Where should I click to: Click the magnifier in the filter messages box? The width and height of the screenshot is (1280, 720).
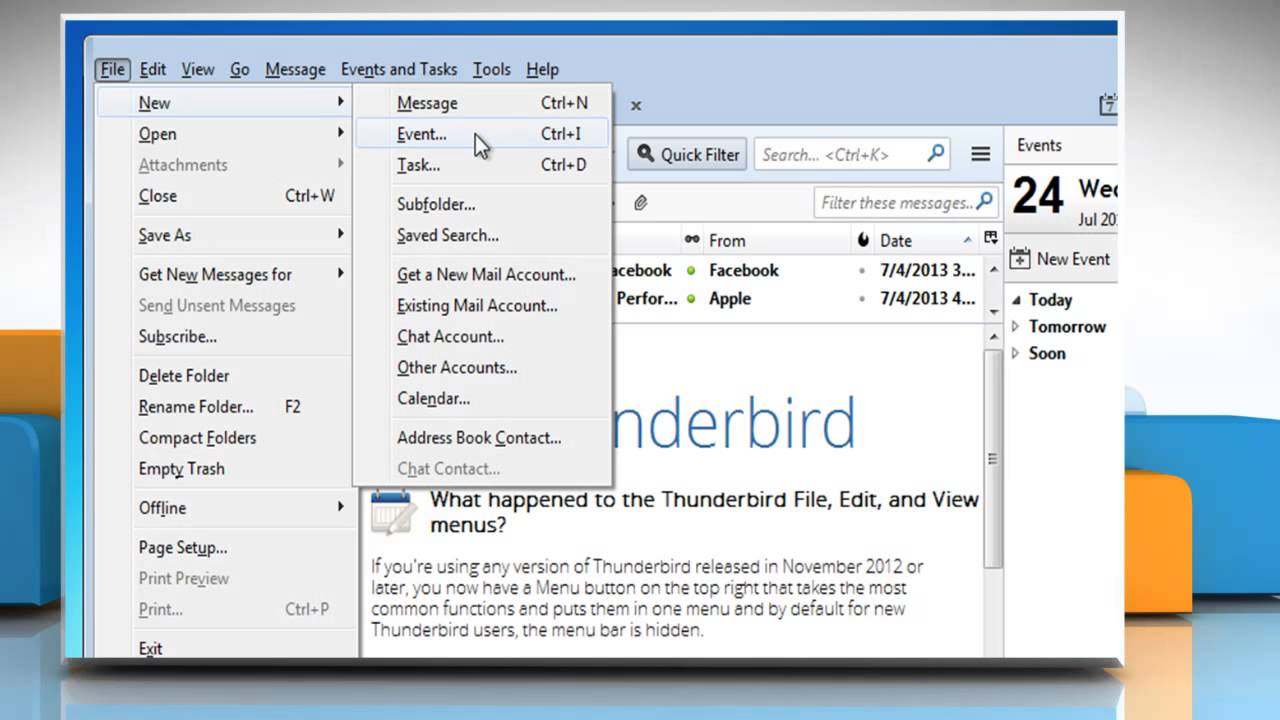coord(985,202)
